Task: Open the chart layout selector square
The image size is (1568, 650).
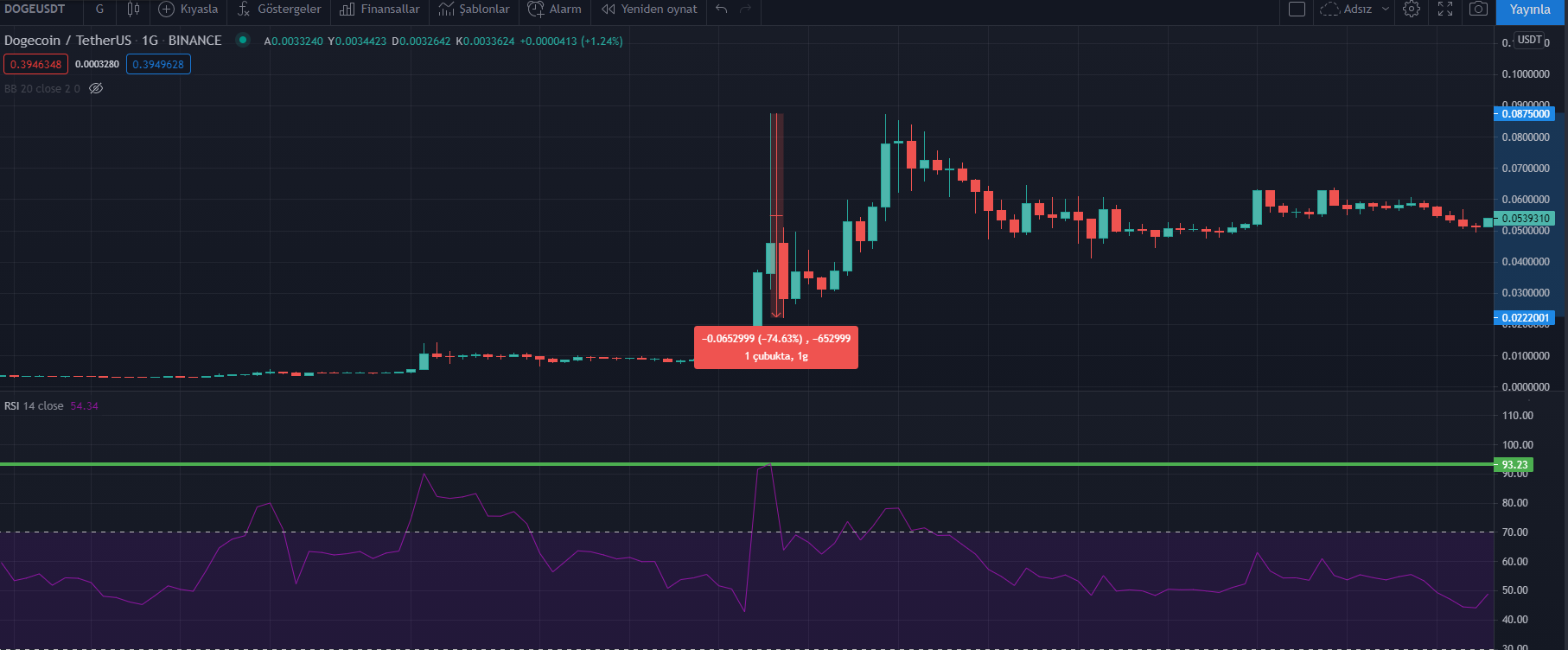Action: pyautogui.click(x=1297, y=10)
